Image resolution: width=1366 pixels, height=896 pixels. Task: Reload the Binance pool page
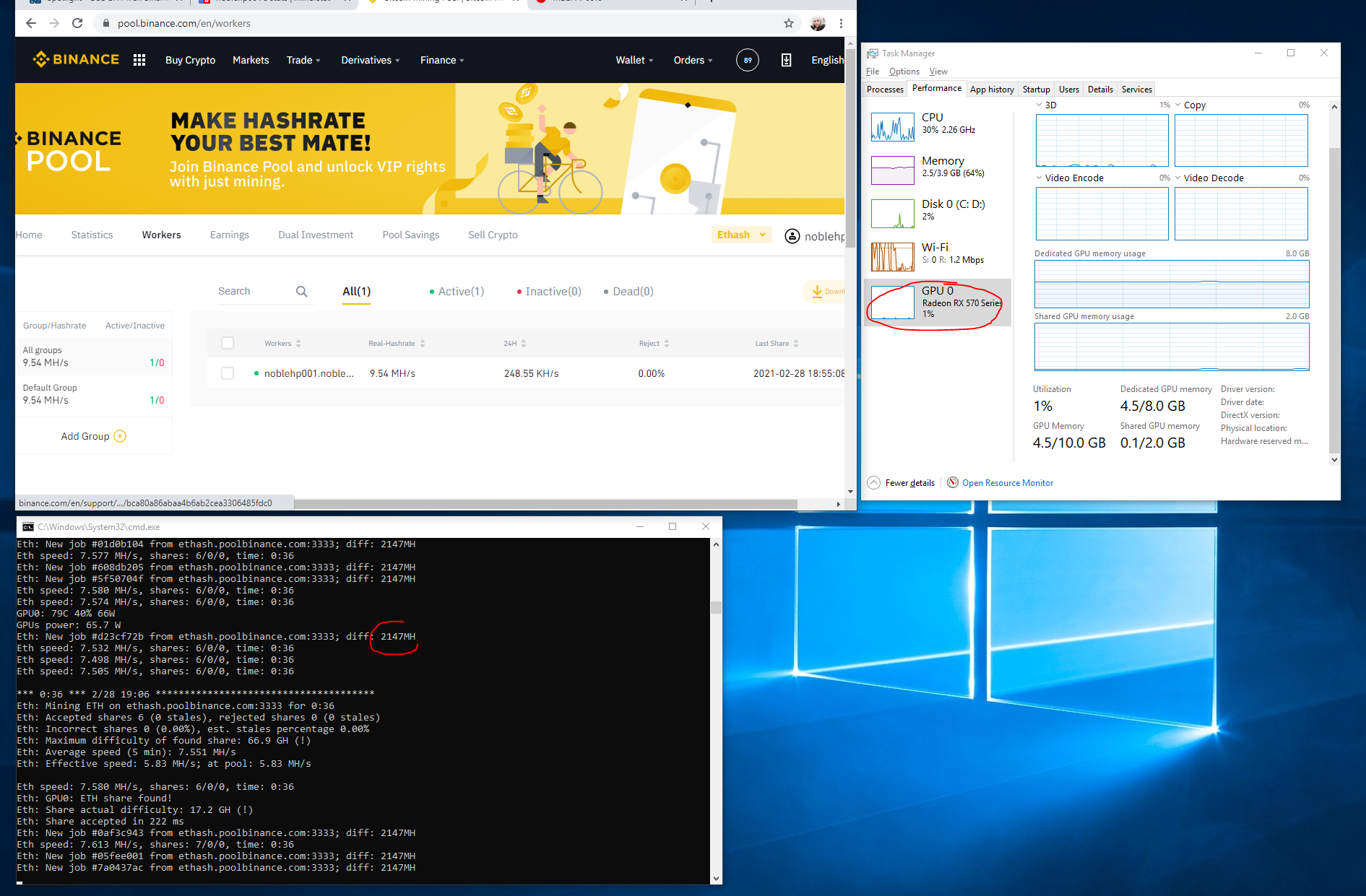click(x=77, y=23)
